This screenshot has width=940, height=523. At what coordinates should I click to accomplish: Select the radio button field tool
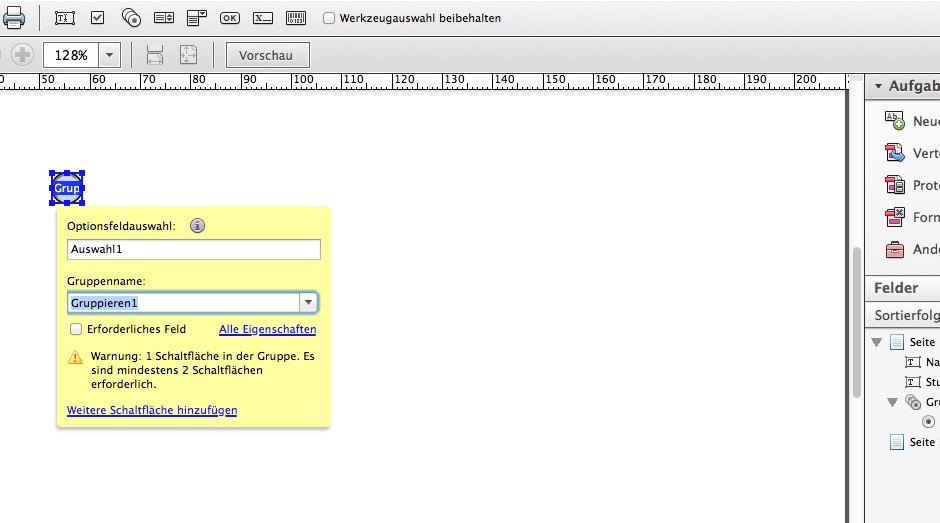pos(131,18)
